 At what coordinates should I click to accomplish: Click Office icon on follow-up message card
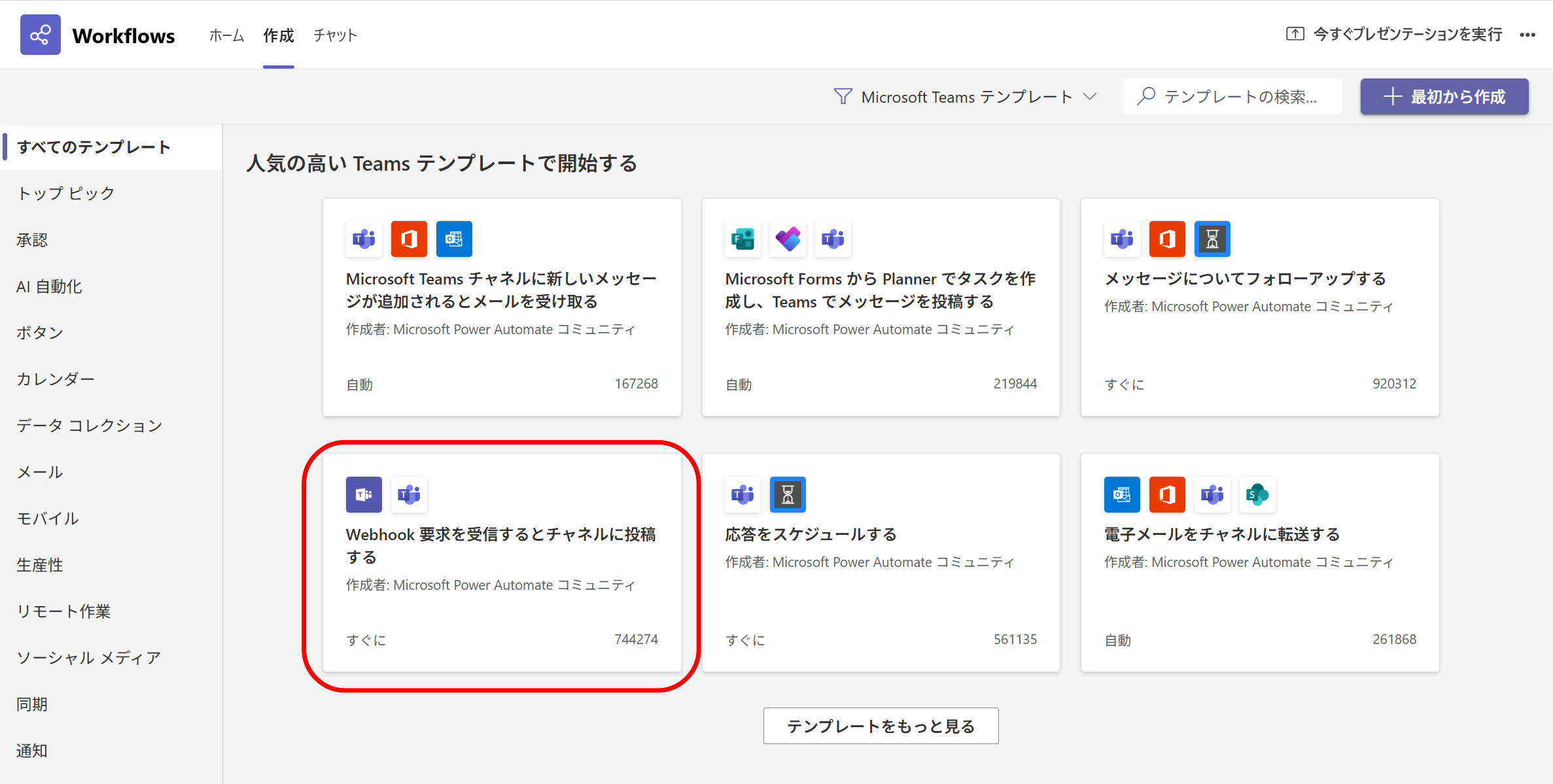point(1167,239)
